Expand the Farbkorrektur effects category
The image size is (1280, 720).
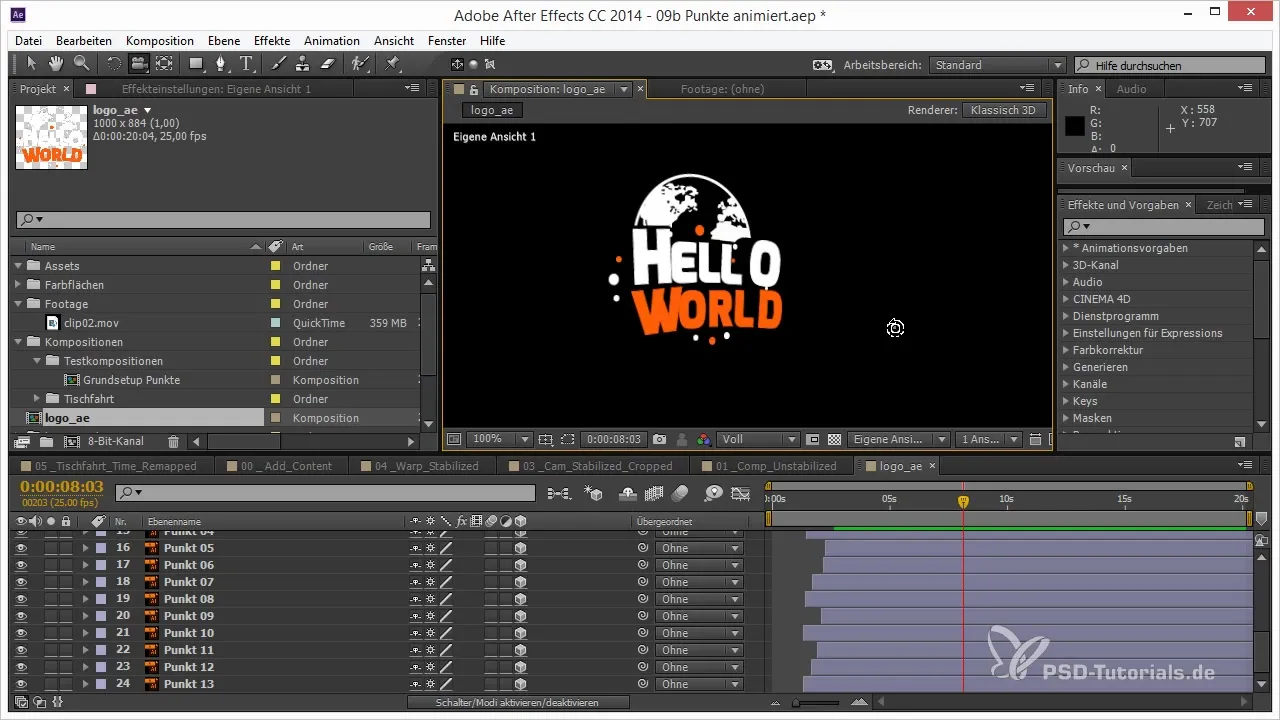(1066, 350)
